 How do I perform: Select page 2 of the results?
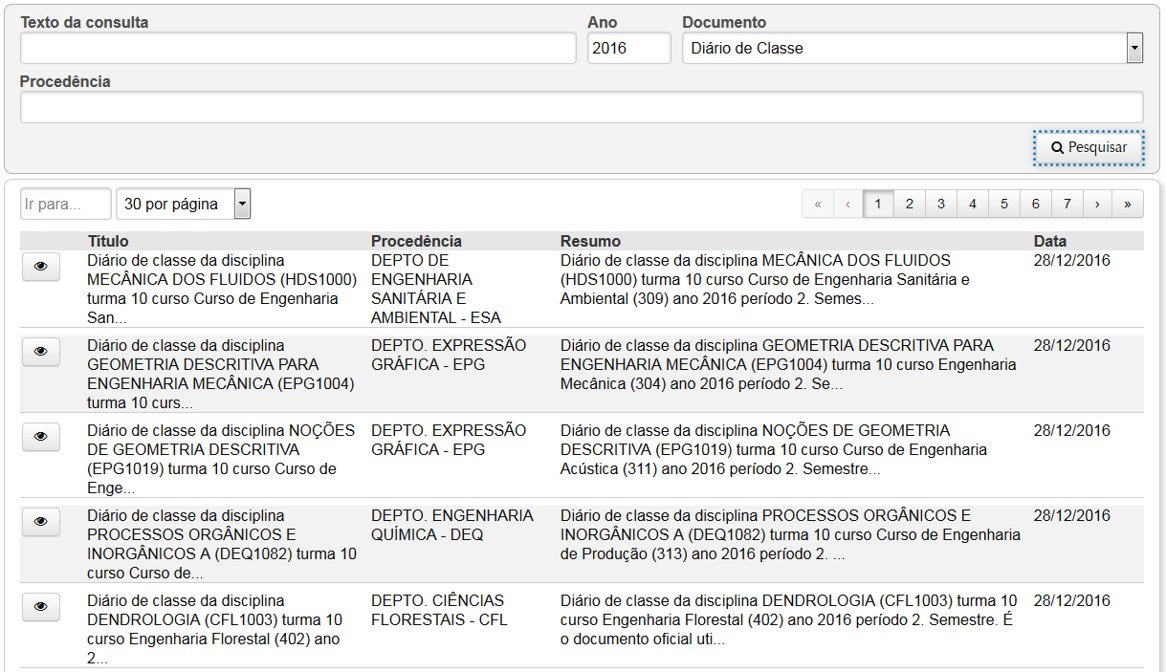(907, 203)
